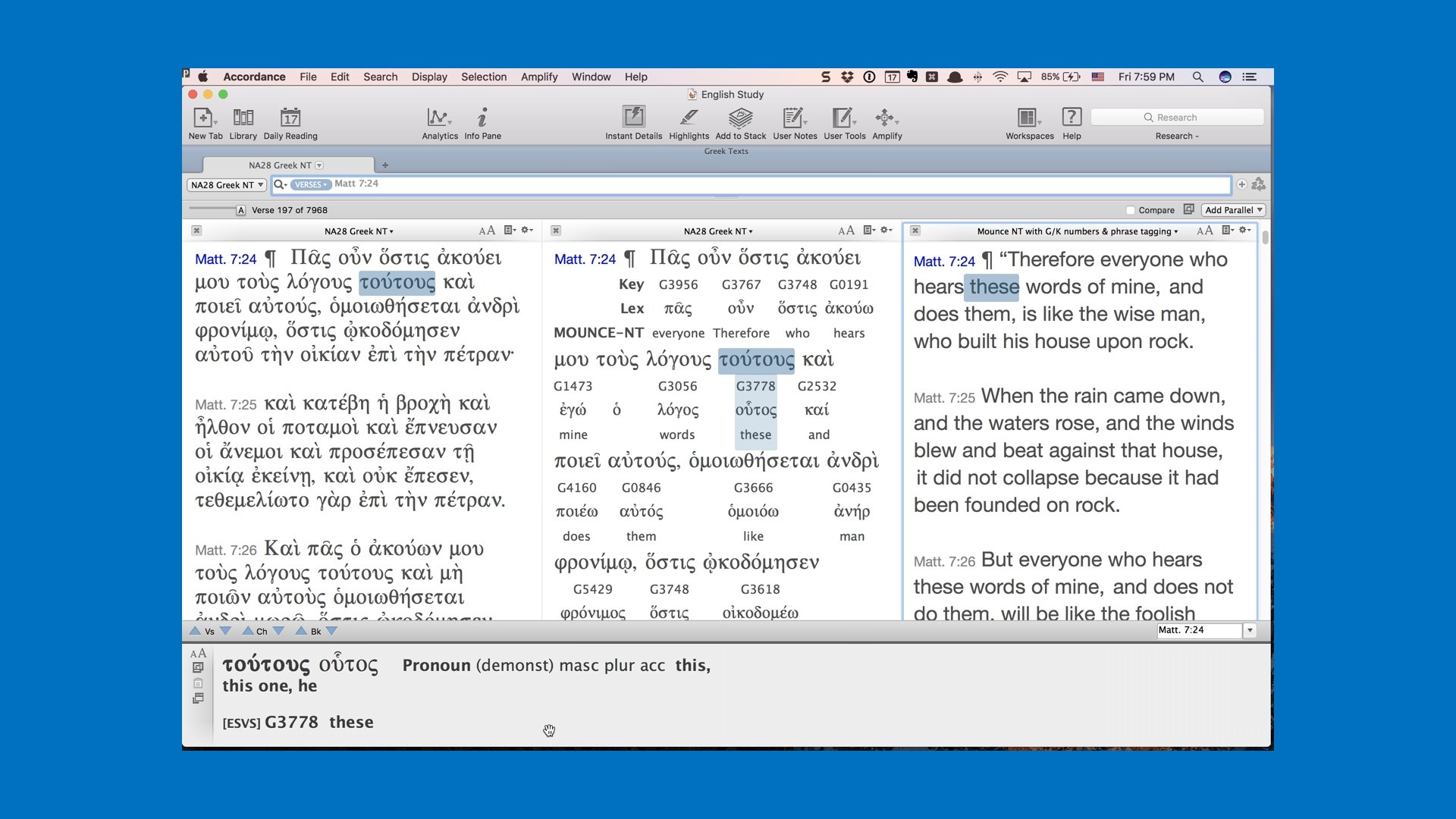The height and width of the screenshot is (819, 1456).
Task: Expand the Add Parallel dropdown
Action: [1233, 210]
